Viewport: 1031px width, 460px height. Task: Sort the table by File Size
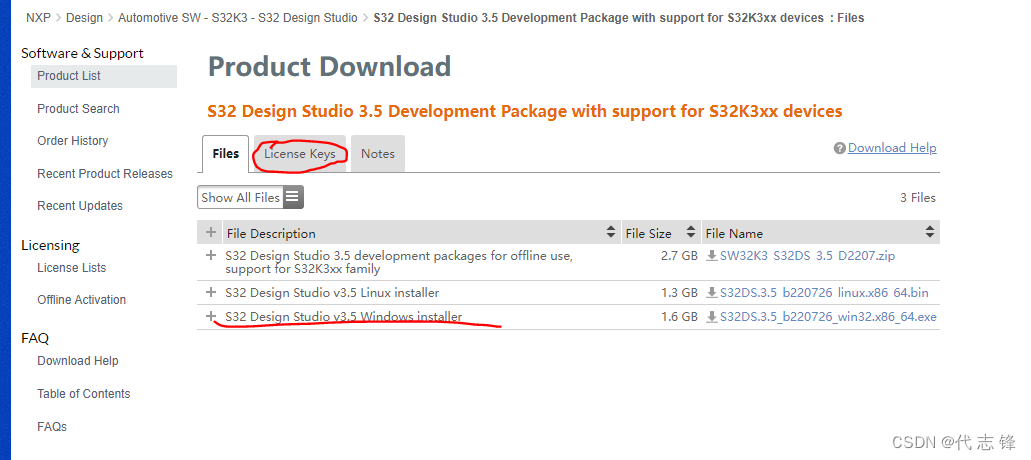[690, 233]
